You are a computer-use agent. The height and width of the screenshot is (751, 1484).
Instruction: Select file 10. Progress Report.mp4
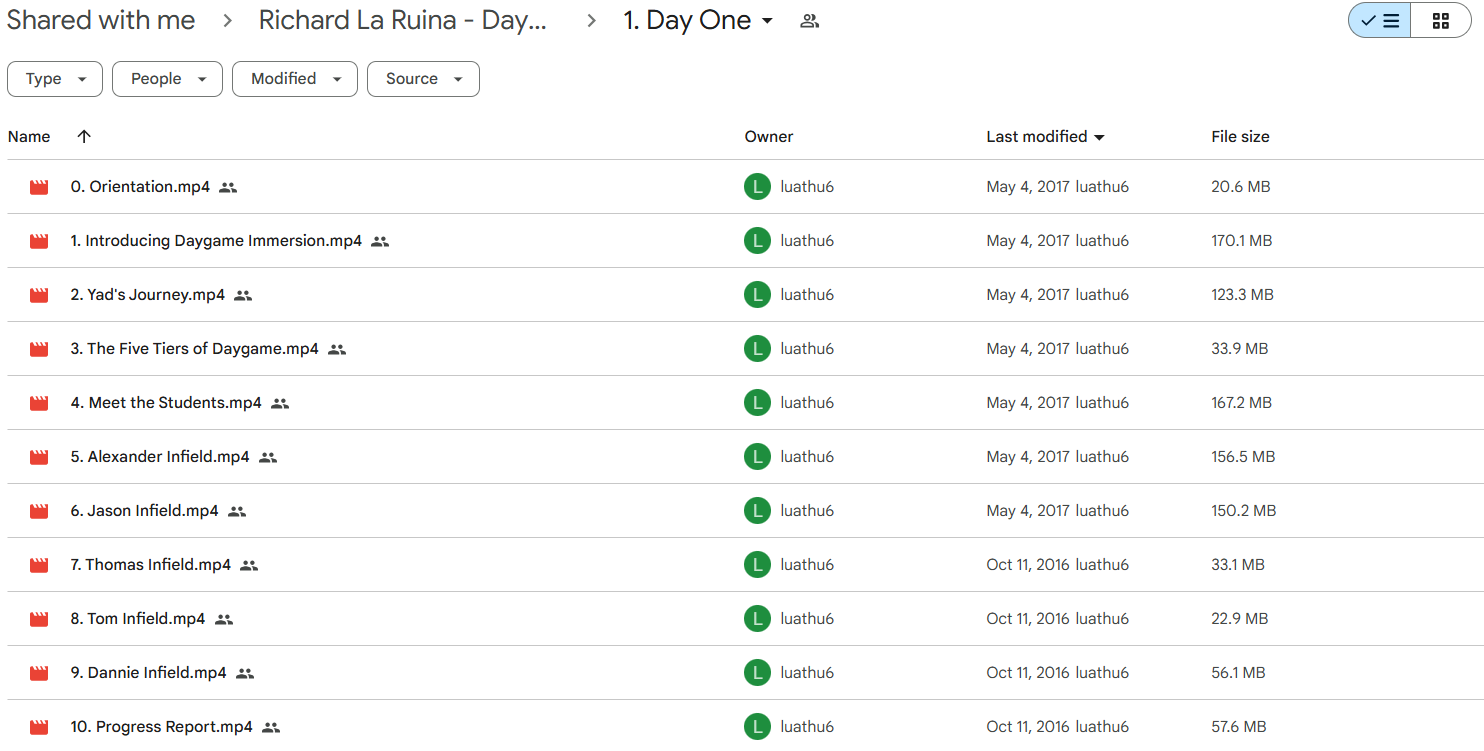coord(162,727)
